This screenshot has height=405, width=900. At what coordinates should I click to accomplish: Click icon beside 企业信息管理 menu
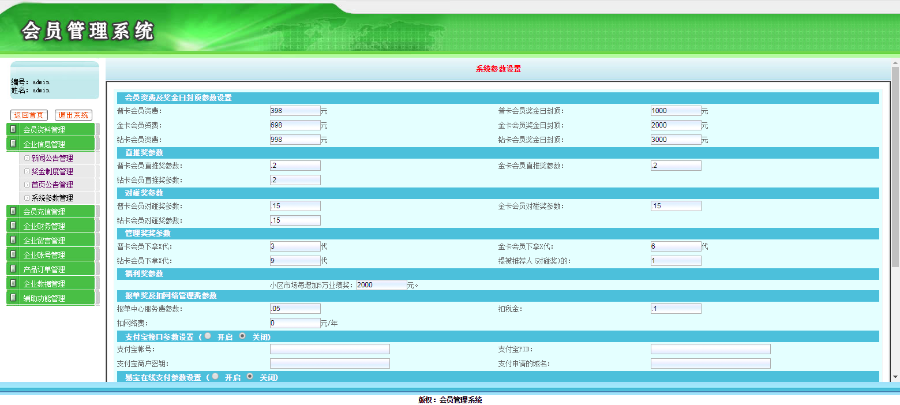pyautogui.click(x=13, y=144)
